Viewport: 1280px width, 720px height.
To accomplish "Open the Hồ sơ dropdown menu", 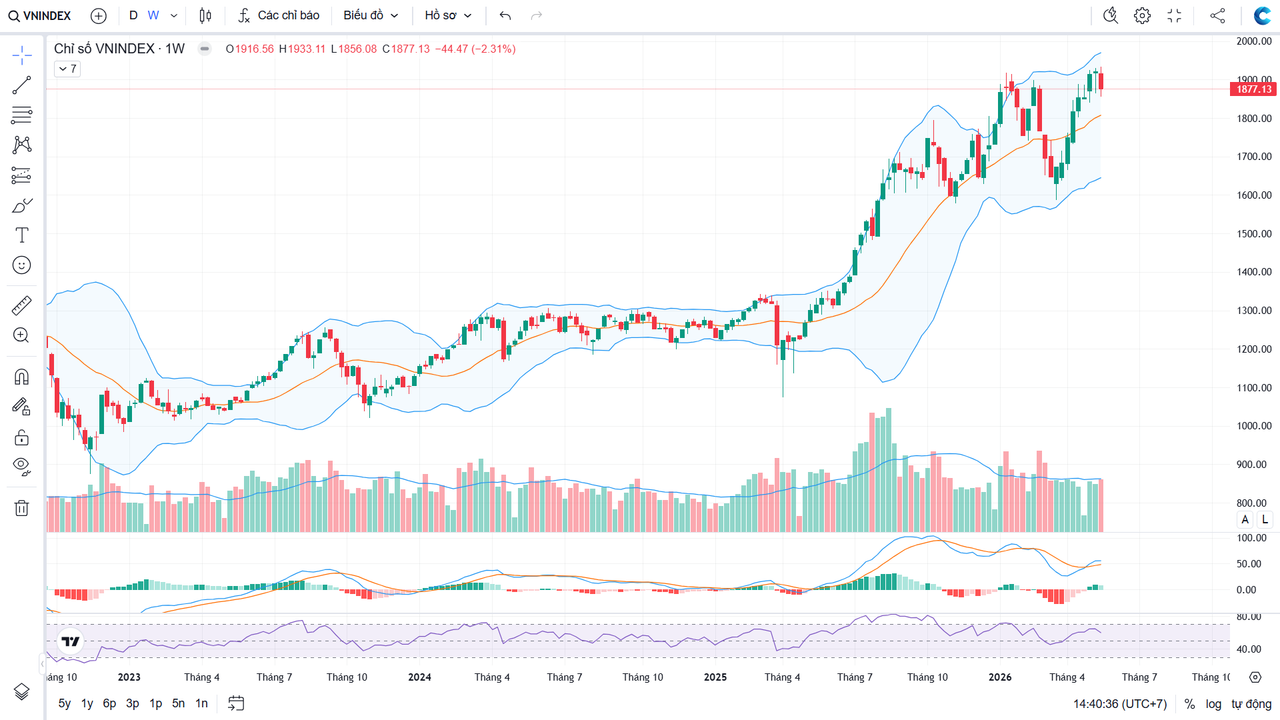I will 448,16.
